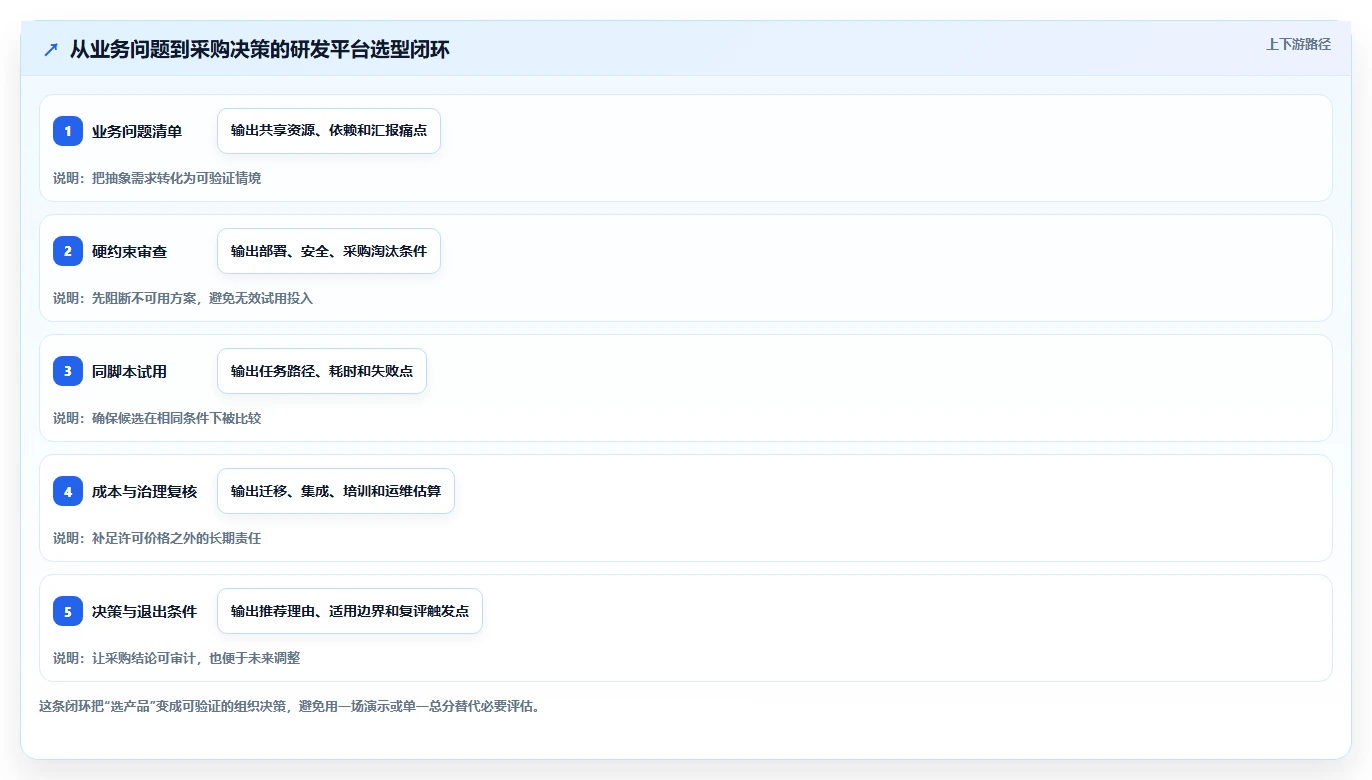Click the step 3 number badge

point(68,371)
